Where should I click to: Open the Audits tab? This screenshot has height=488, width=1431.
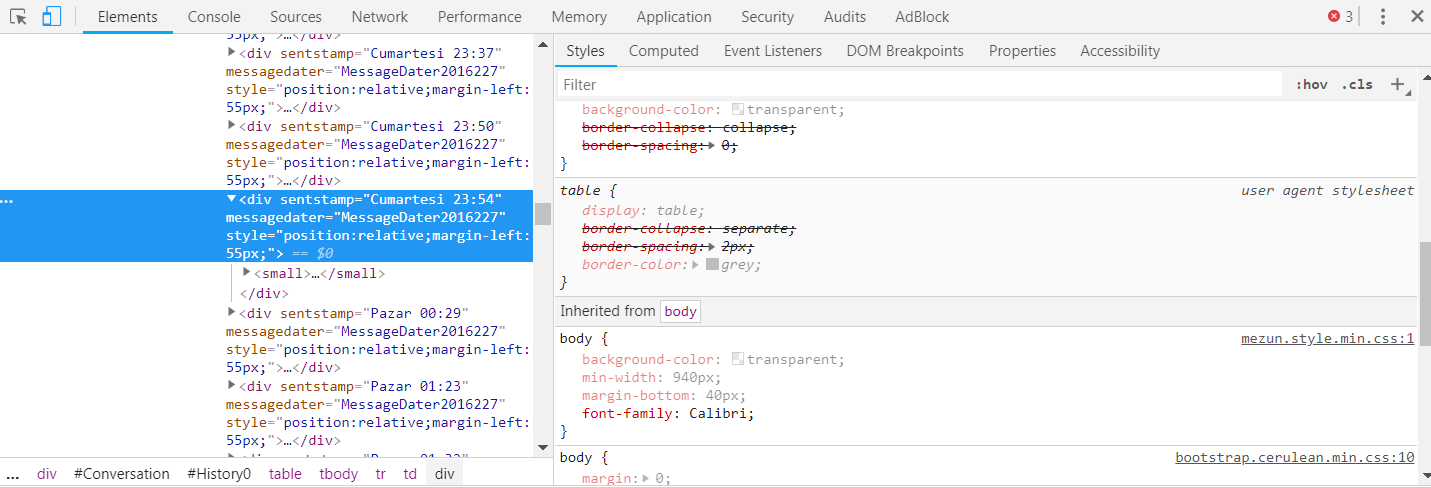(x=844, y=17)
